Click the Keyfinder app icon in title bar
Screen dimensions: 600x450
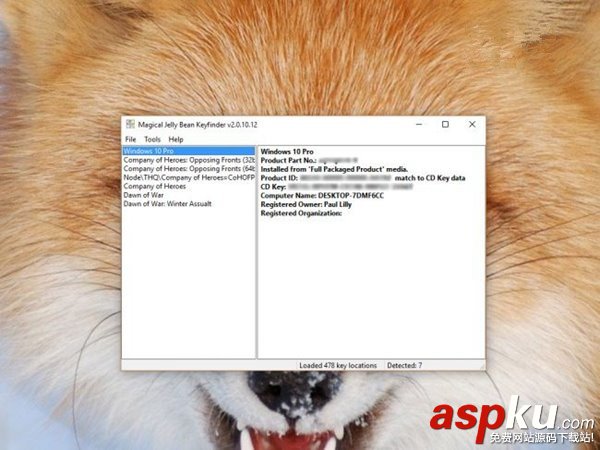tap(130, 124)
